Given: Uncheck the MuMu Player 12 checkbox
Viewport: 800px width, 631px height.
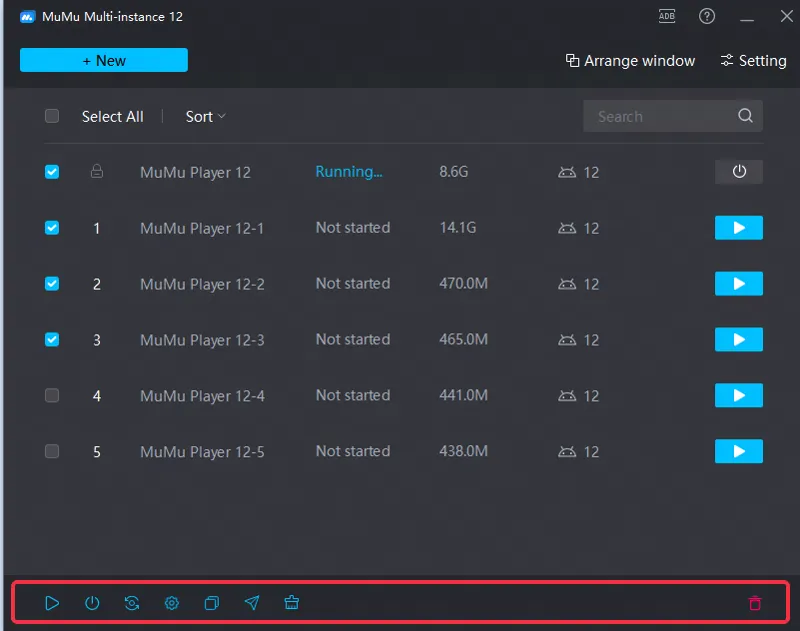Looking at the screenshot, I should pos(52,172).
